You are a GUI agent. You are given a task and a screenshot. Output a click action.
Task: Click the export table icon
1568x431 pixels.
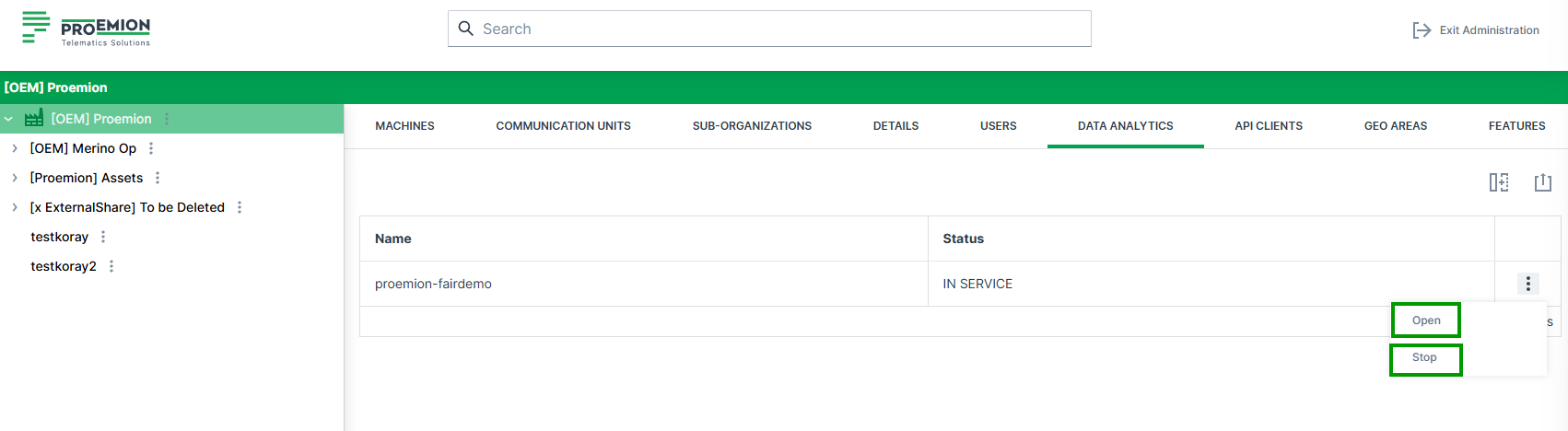[x=1543, y=182]
